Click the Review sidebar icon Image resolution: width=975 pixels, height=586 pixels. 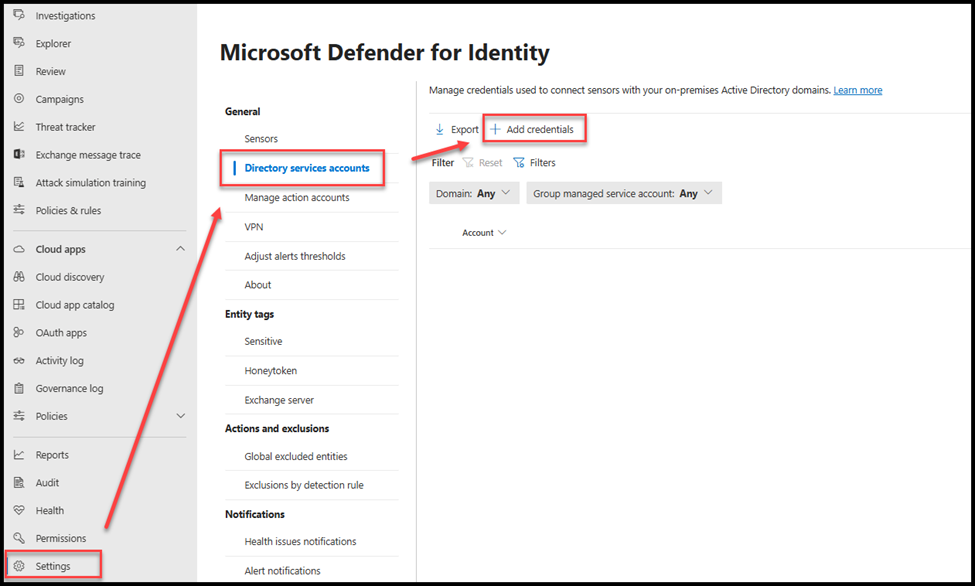coord(19,71)
